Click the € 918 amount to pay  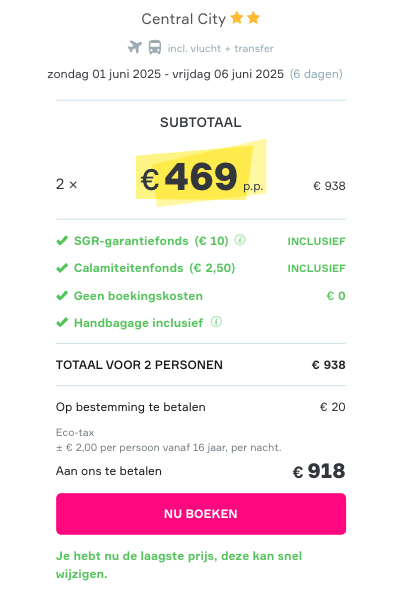(x=319, y=471)
